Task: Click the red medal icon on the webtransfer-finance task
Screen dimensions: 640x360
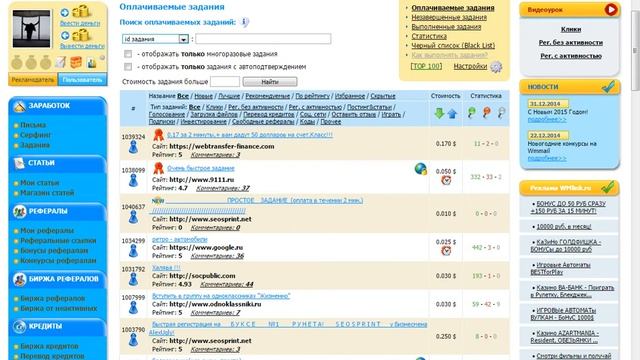Action: (x=158, y=135)
